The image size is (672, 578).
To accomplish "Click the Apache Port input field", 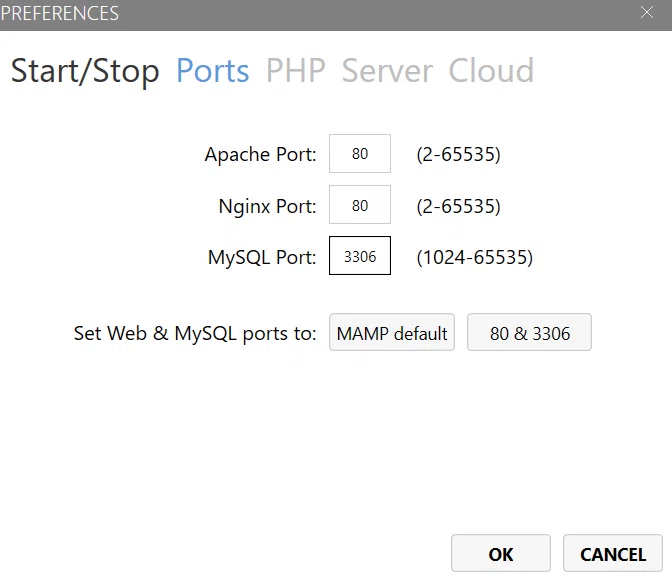I will (x=360, y=153).
